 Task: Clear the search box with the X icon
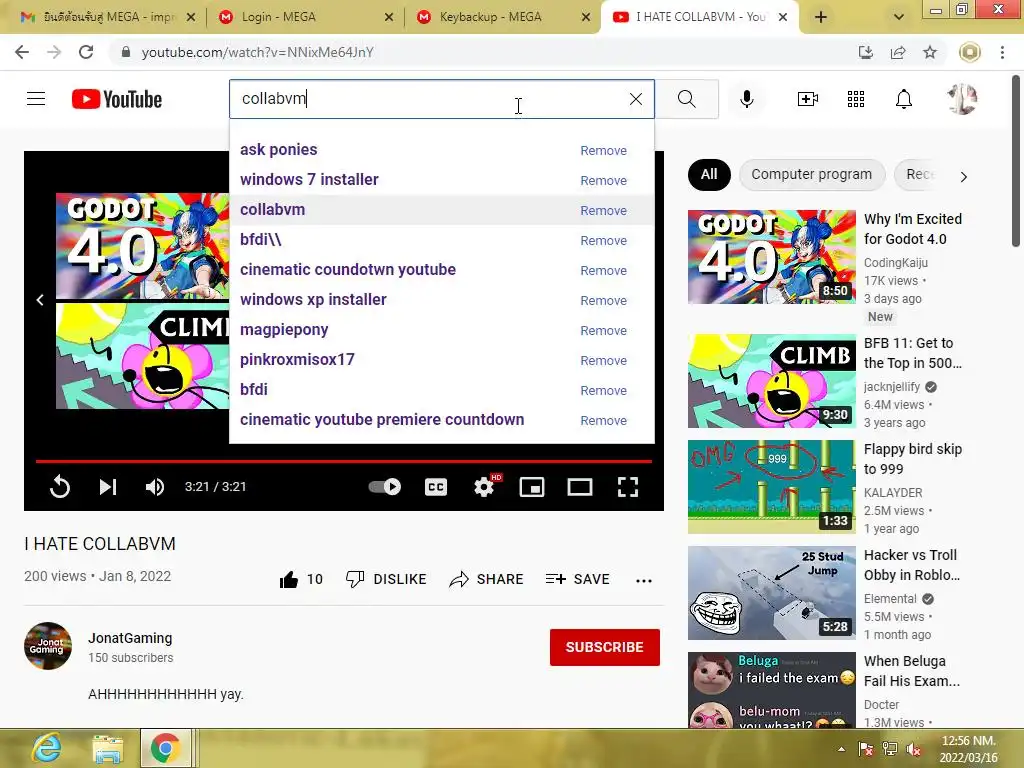635,99
